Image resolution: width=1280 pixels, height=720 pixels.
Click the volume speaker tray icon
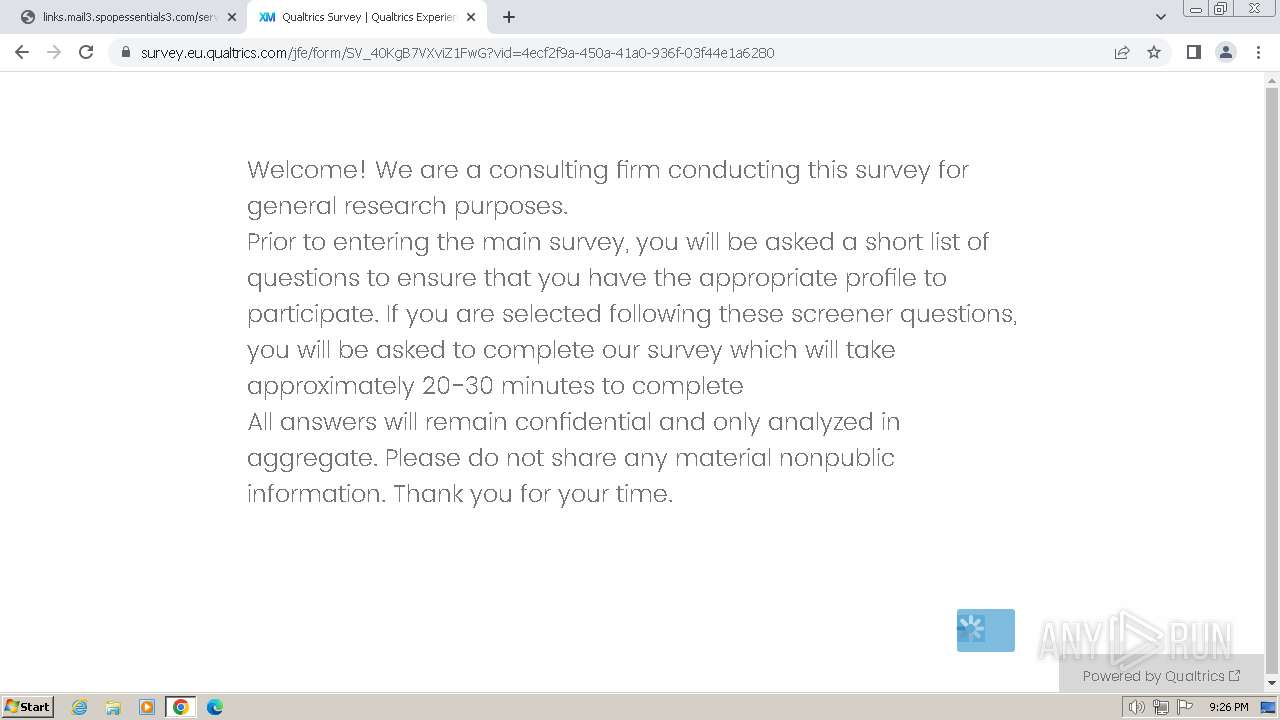tap(1137, 707)
